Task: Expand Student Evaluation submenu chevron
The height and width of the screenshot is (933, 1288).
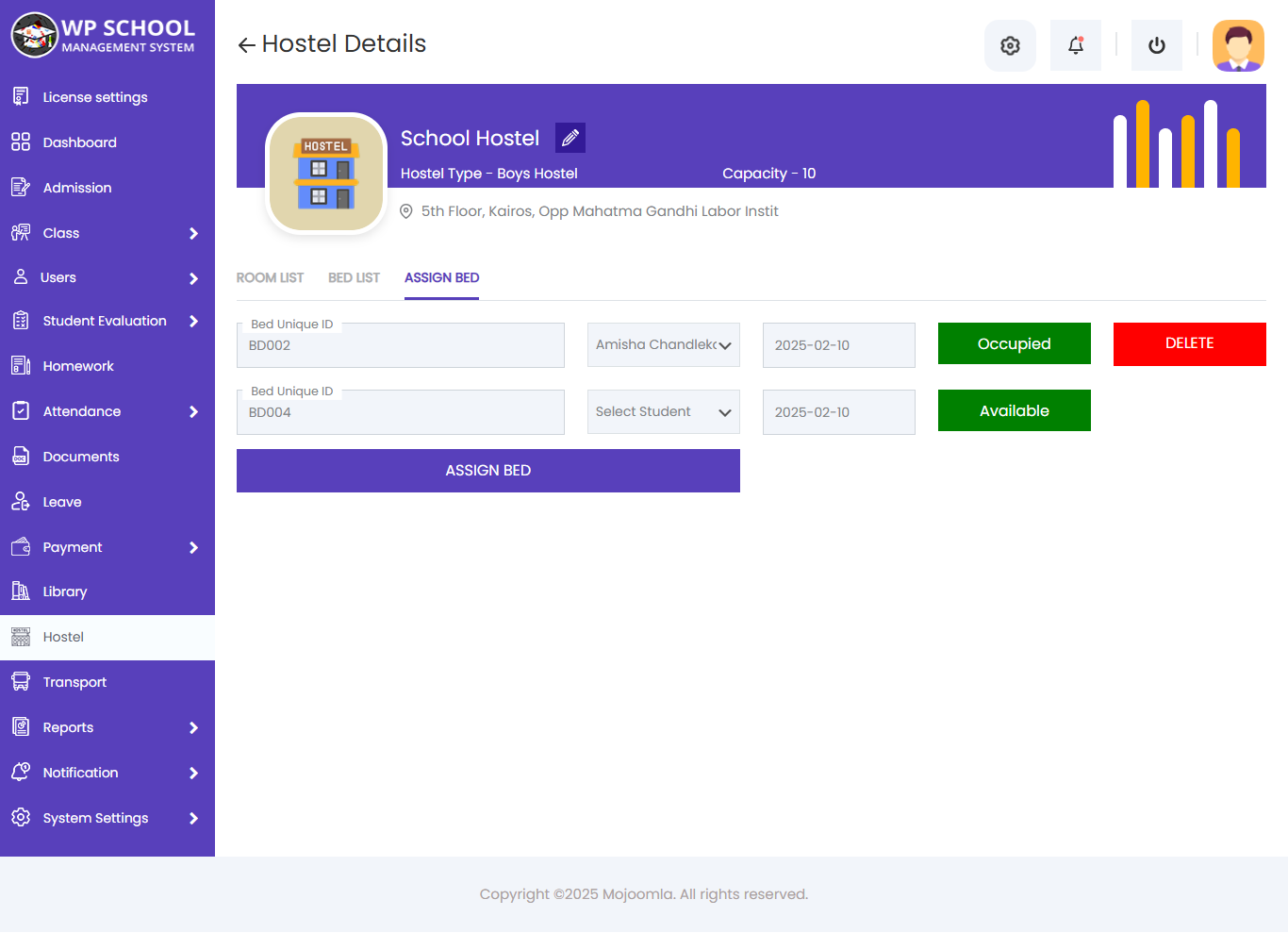Action: click(x=193, y=321)
